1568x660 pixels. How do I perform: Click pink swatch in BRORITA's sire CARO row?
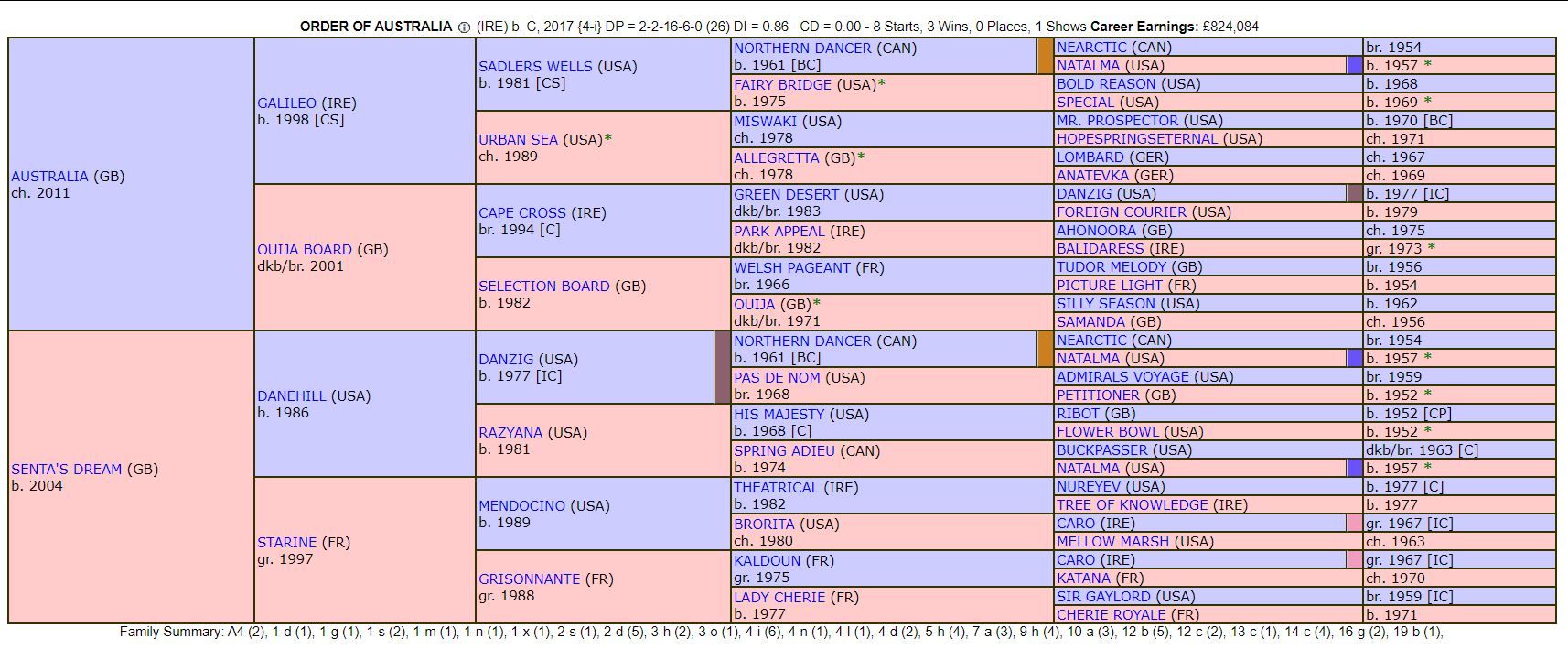(1354, 523)
